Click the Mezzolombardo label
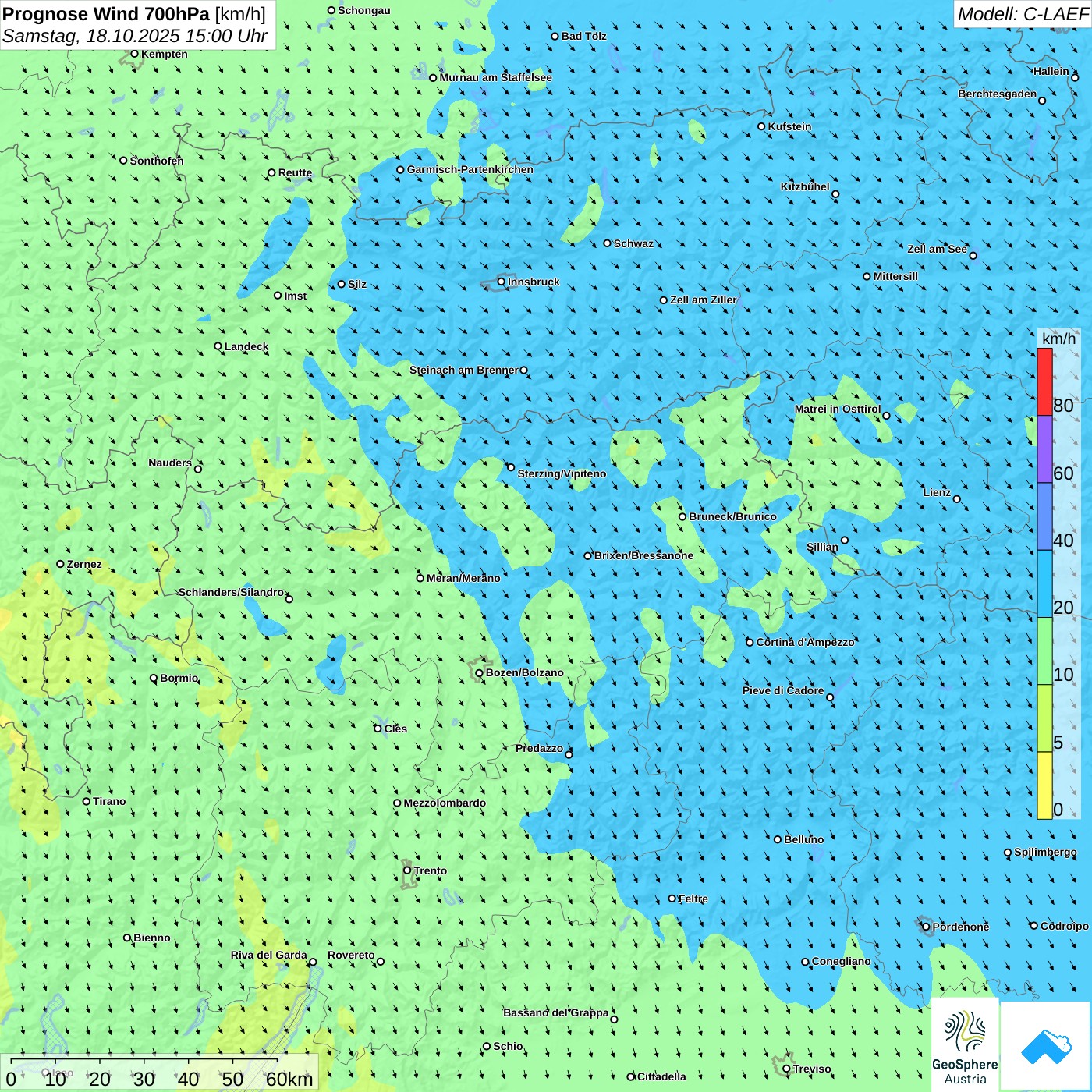The image size is (1092, 1092). 445,803
